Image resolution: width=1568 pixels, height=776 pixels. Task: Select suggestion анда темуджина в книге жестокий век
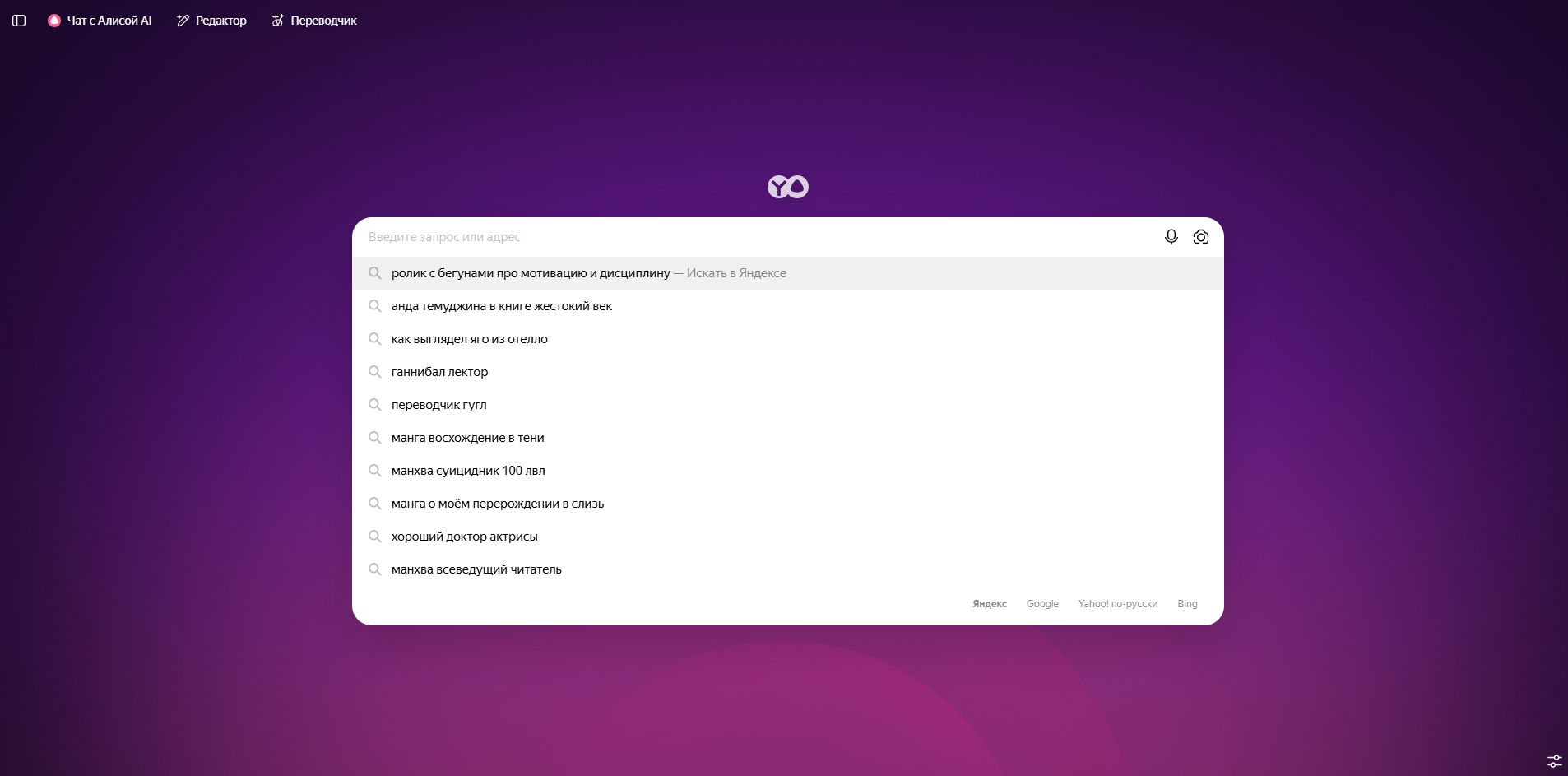click(788, 306)
